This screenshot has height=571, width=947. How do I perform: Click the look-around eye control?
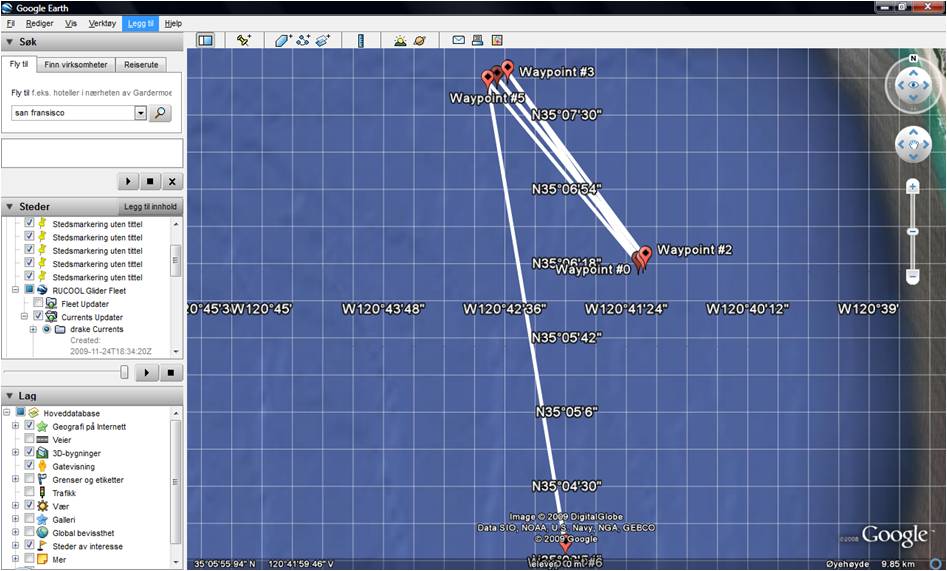(x=913, y=85)
